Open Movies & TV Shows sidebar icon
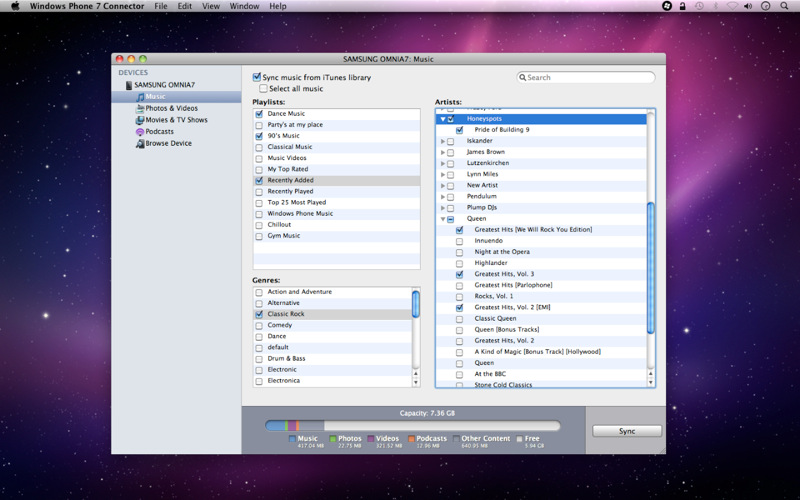Image resolution: width=800 pixels, height=500 pixels. pyautogui.click(x=139, y=120)
